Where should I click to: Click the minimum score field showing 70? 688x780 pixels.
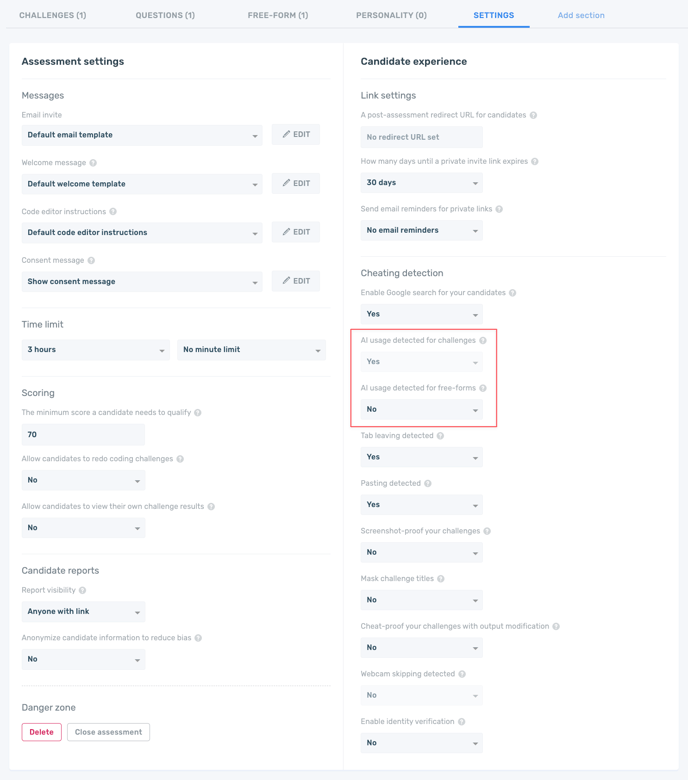click(83, 435)
